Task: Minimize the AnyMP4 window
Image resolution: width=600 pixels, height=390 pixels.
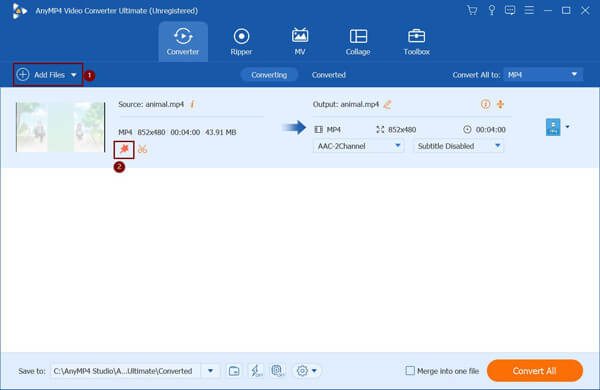Action: [x=548, y=10]
